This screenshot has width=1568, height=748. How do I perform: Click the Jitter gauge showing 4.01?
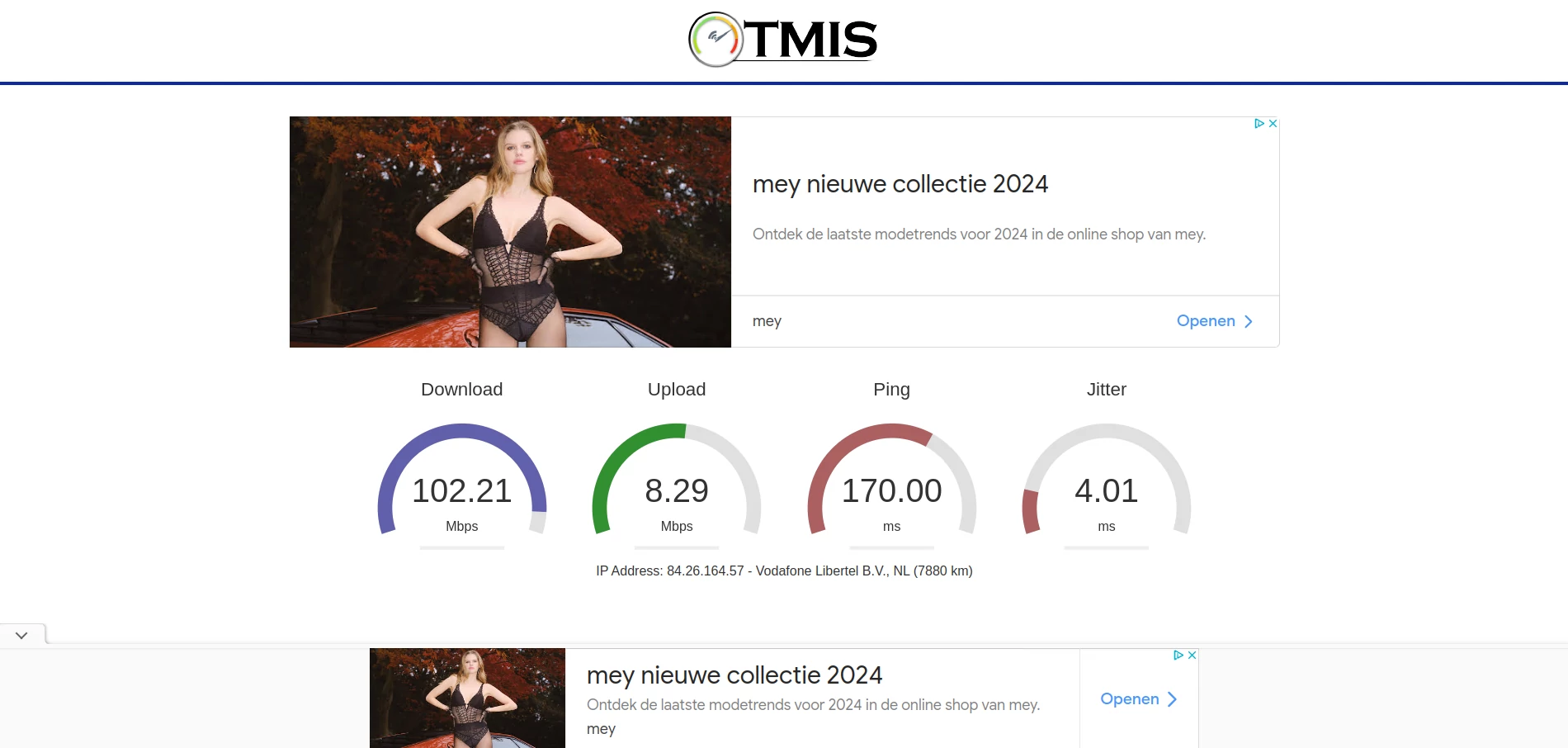point(1107,481)
